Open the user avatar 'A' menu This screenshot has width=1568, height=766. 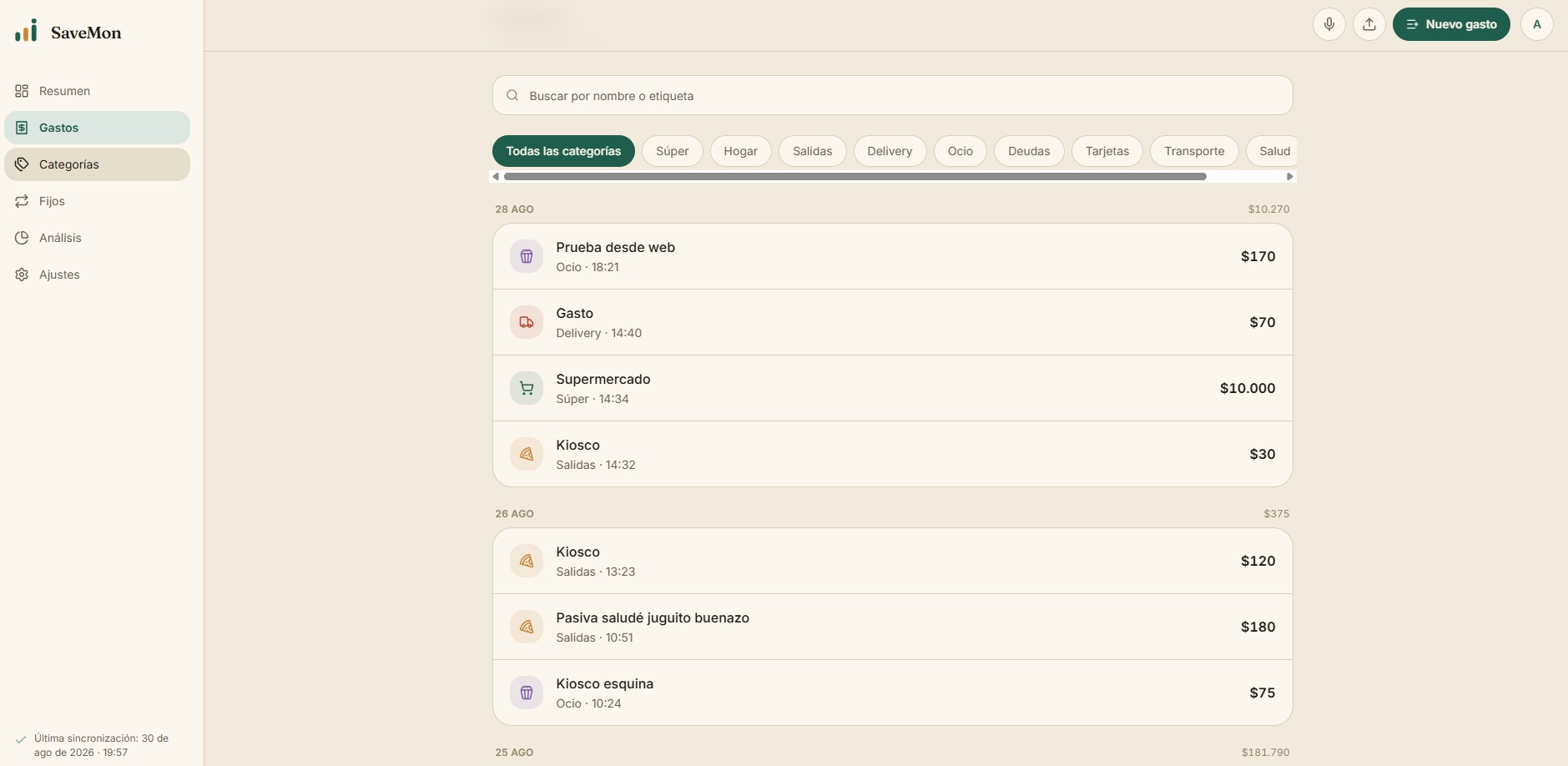click(x=1537, y=24)
